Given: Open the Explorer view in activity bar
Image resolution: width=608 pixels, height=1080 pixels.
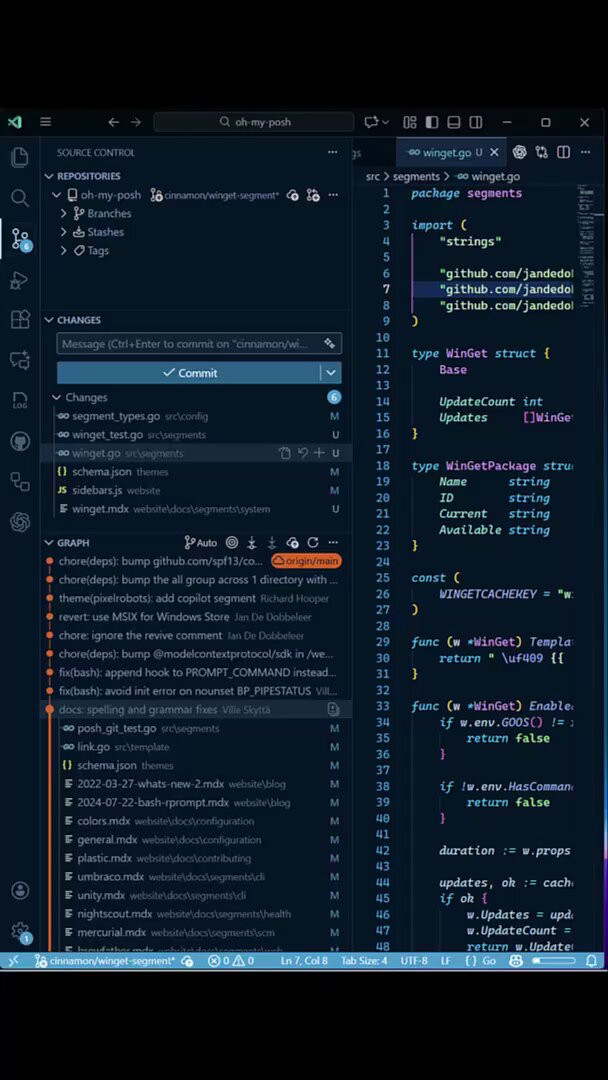Looking at the screenshot, I should [20, 158].
